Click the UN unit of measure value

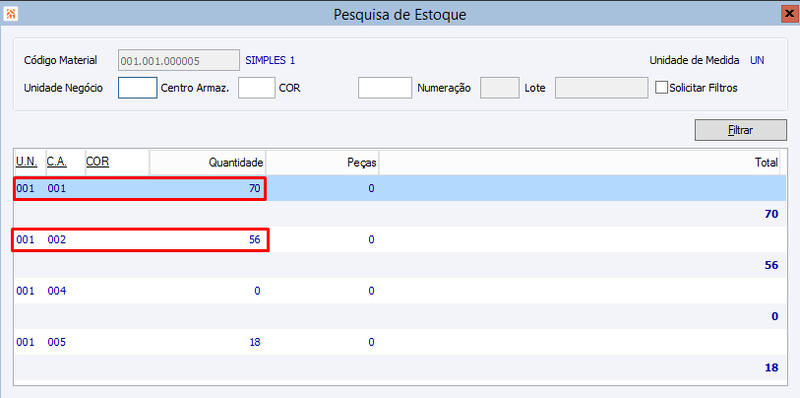click(757, 60)
